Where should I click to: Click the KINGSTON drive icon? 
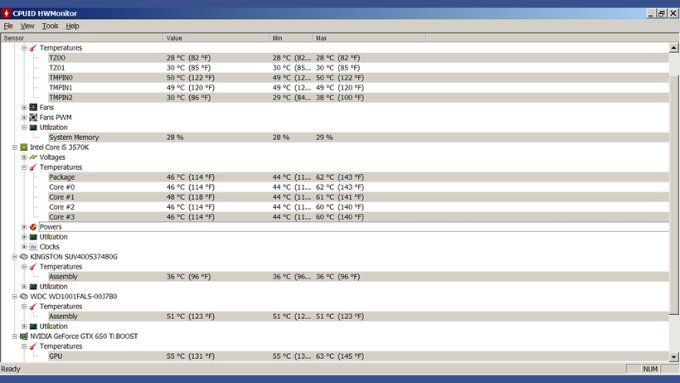24,257
